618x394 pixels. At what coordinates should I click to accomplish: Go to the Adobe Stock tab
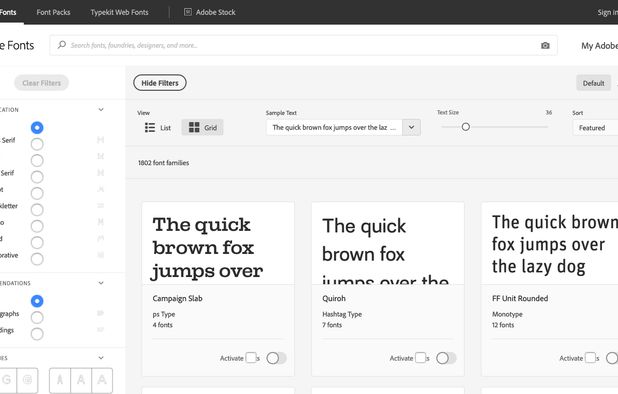[x=210, y=12]
